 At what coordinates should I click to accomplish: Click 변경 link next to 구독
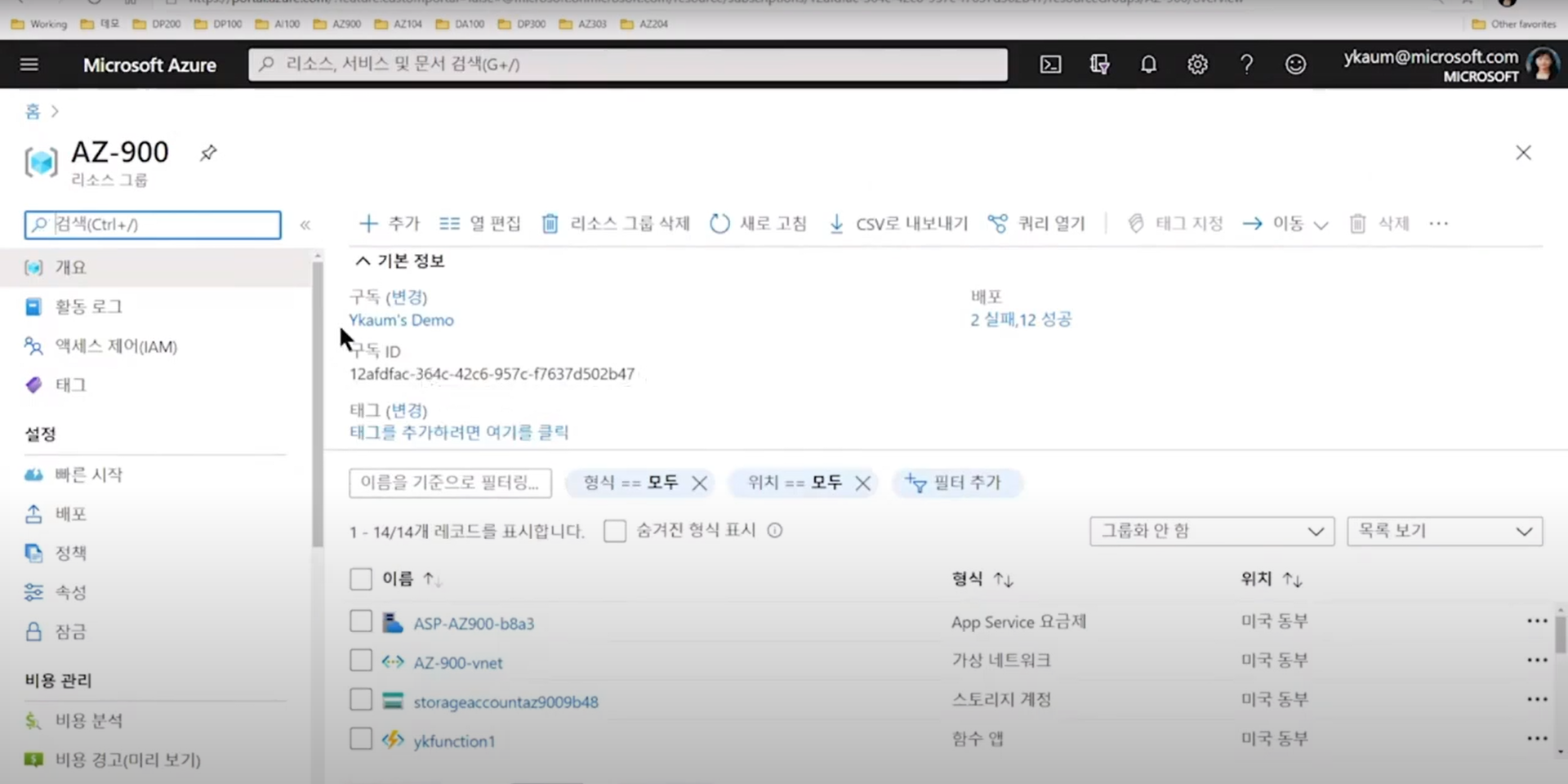[407, 297]
